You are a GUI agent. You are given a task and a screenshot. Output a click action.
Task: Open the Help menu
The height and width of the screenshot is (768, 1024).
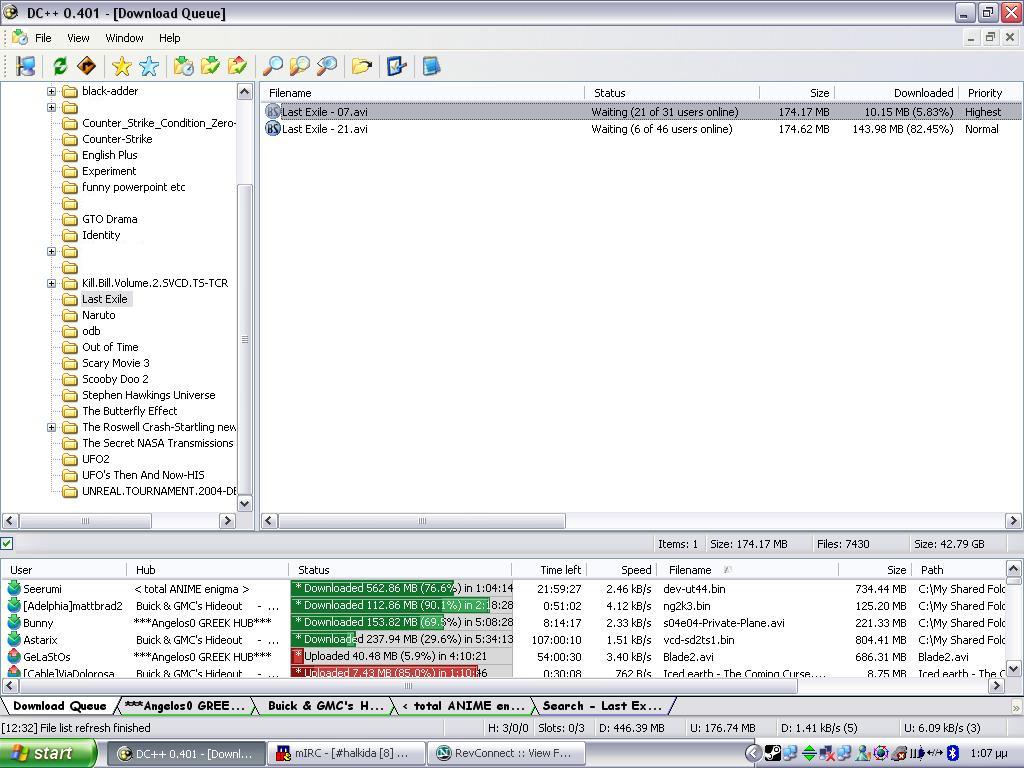(170, 38)
